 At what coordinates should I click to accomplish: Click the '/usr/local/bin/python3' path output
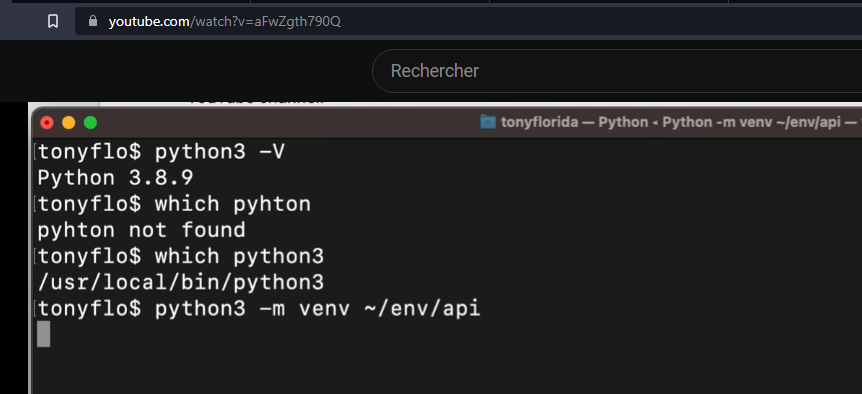pyautogui.click(x=181, y=282)
